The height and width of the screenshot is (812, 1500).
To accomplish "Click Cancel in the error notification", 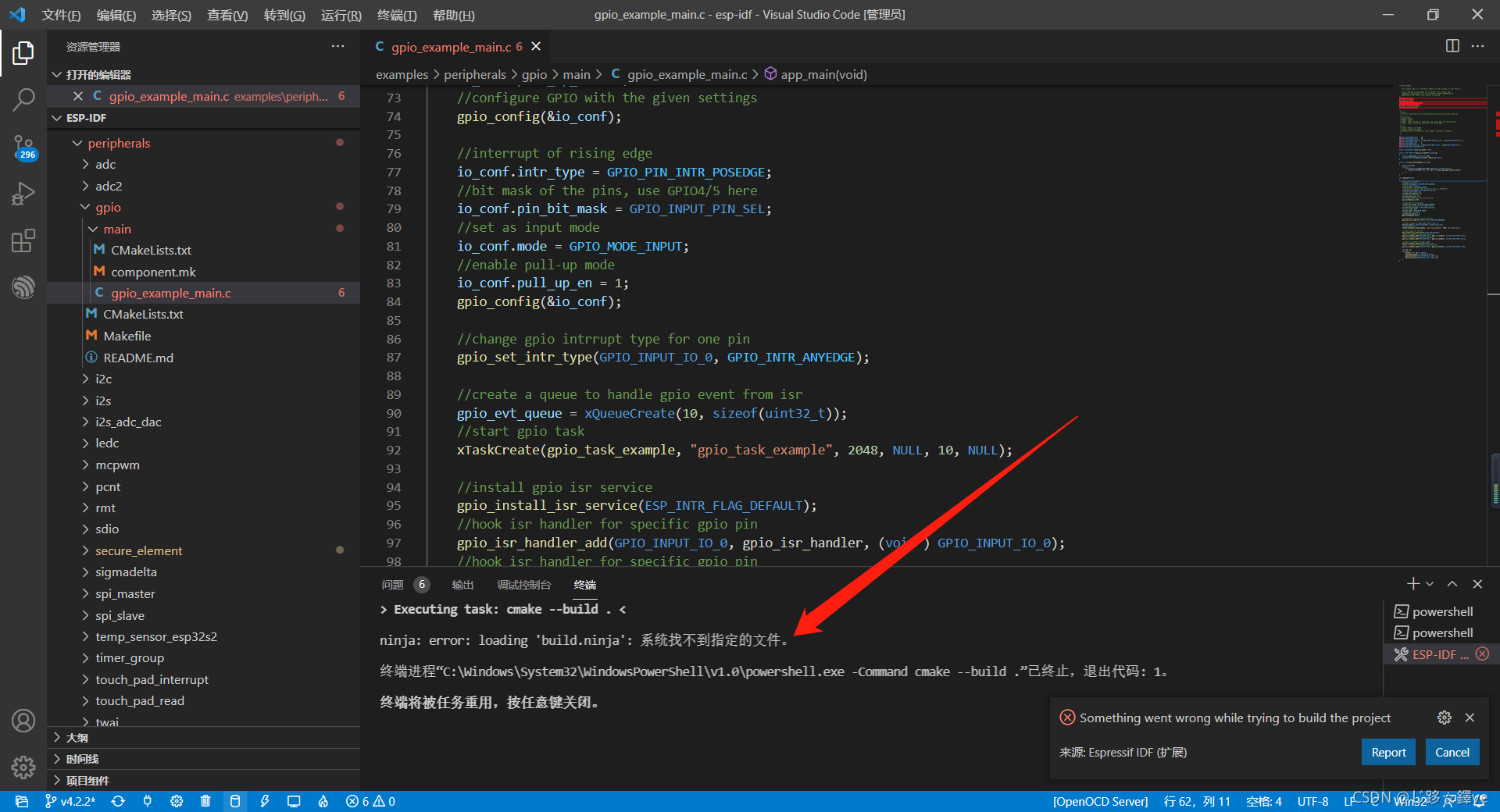I will click(x=1452, y=752).
